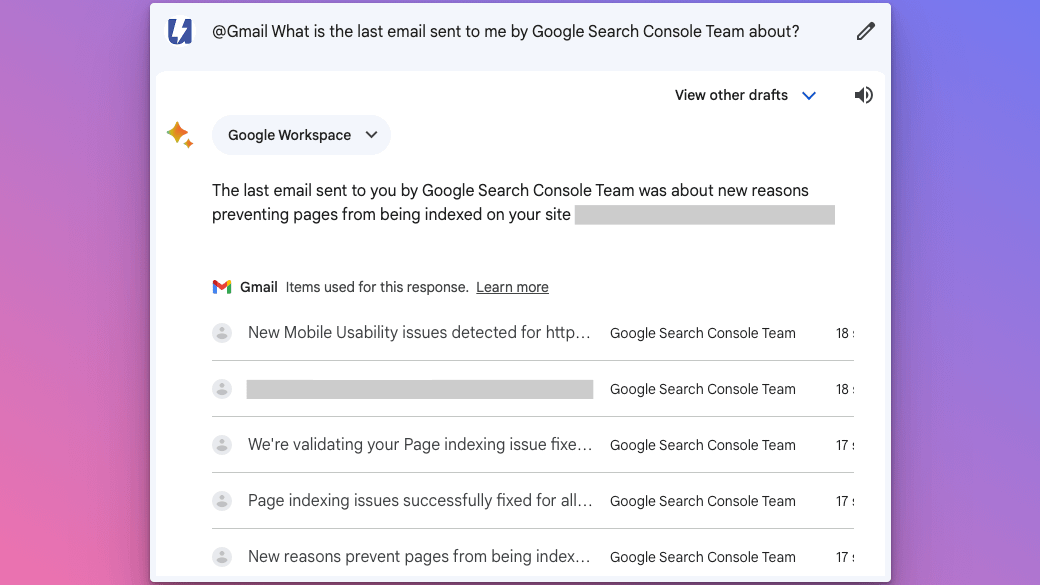Click the redacted email subject row
The image size is (1040, 585).
click(420, 389)
